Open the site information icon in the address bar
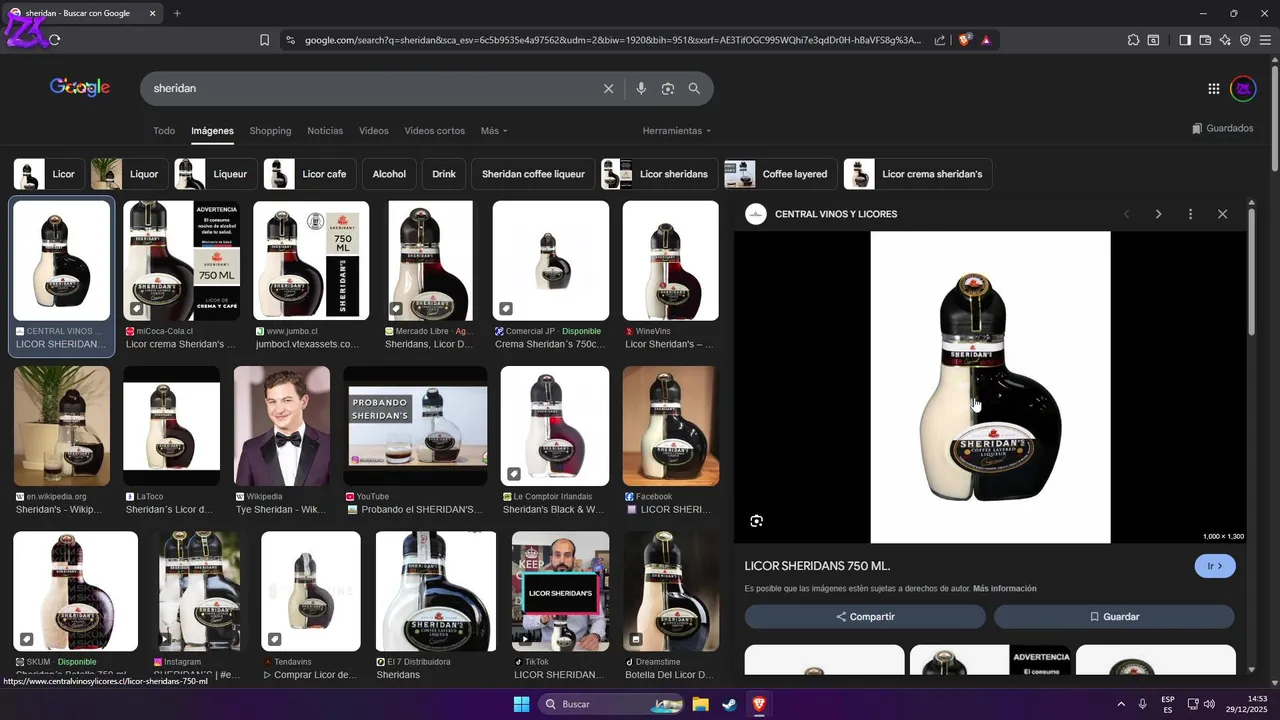The image size is (1280, 720). coord(290,40)
